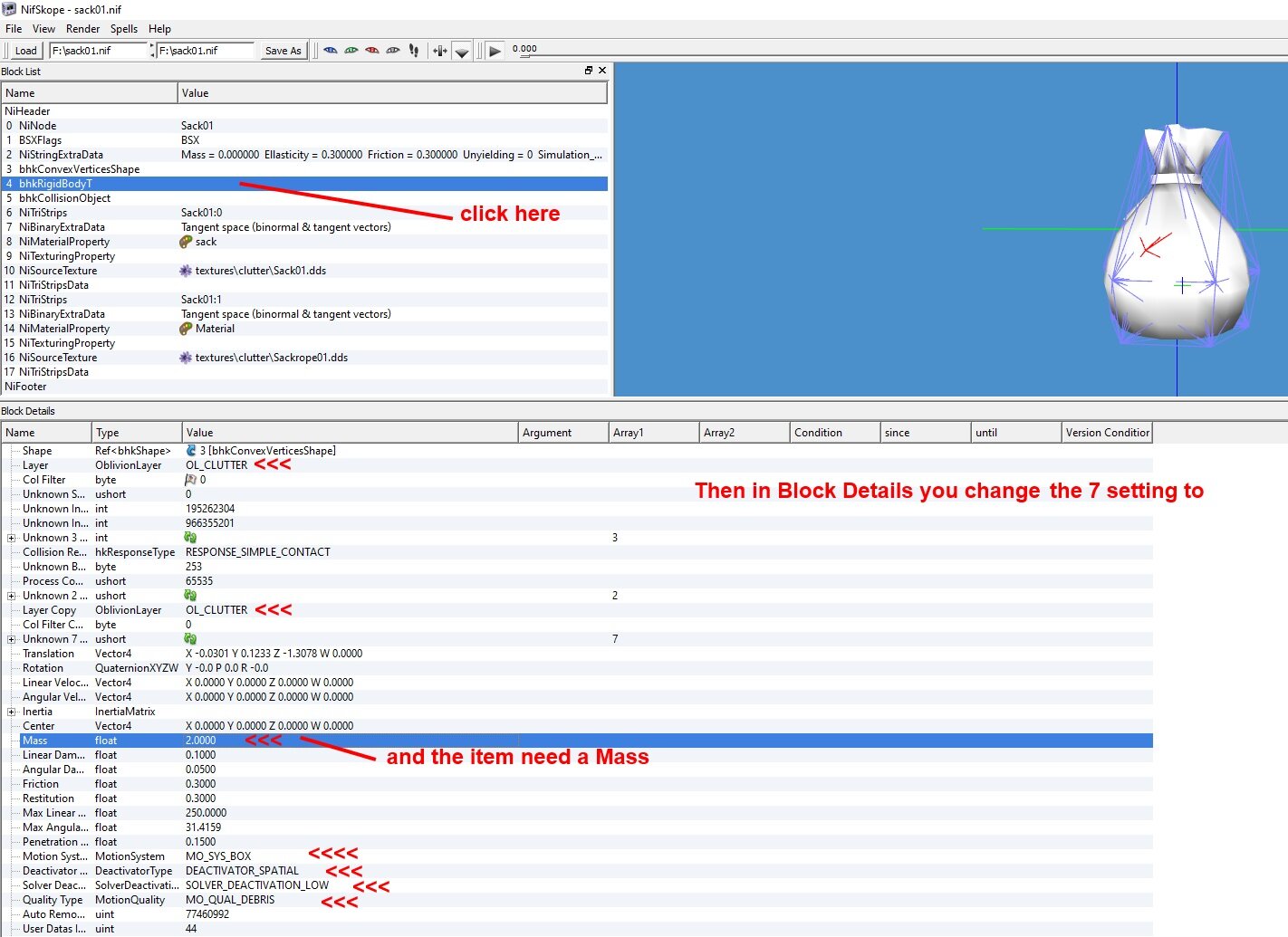
Task: Expand the Unknown 3 array row
Action: tap(12, 538)
